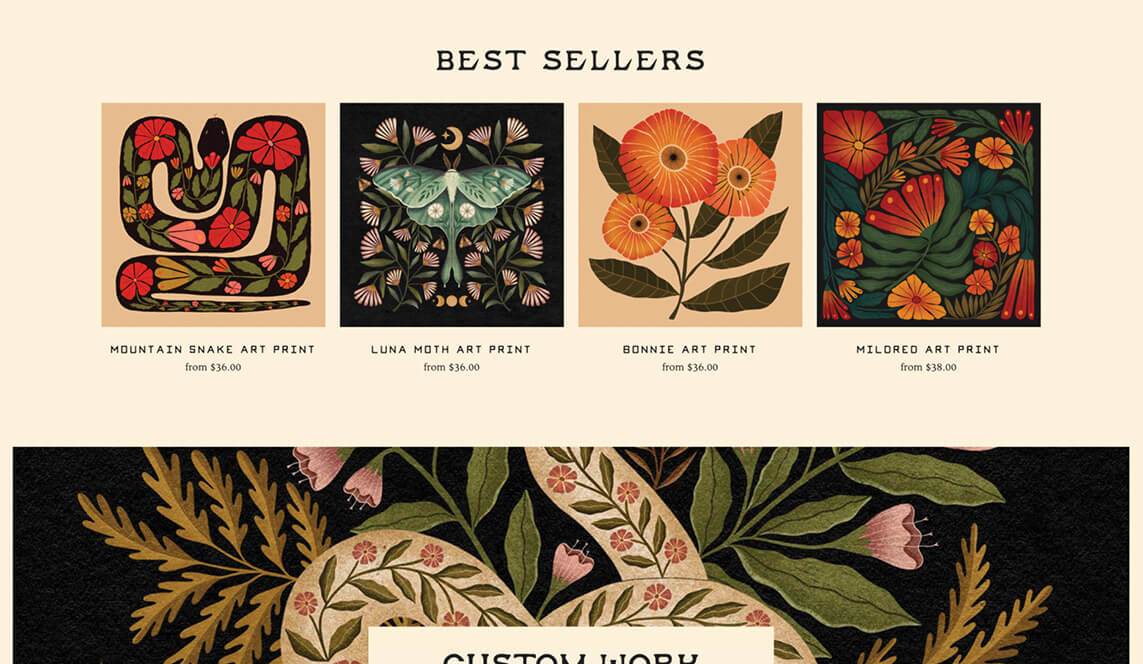
Task: Select the Luna Moth from $36.00 price
Action: 451,367
